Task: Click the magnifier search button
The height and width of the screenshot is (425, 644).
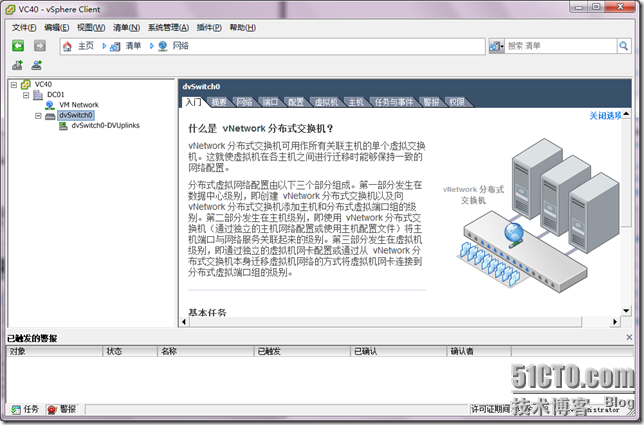Action: [x=623, y=46]
